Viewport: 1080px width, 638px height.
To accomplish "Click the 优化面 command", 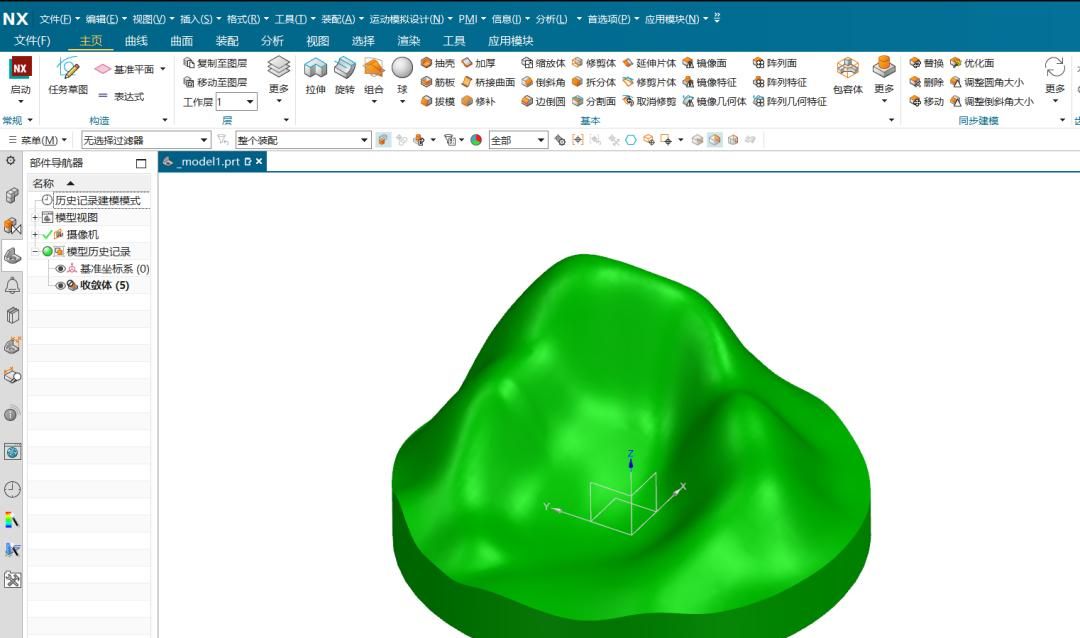I will pyautogui.click(x=972, y=63).
